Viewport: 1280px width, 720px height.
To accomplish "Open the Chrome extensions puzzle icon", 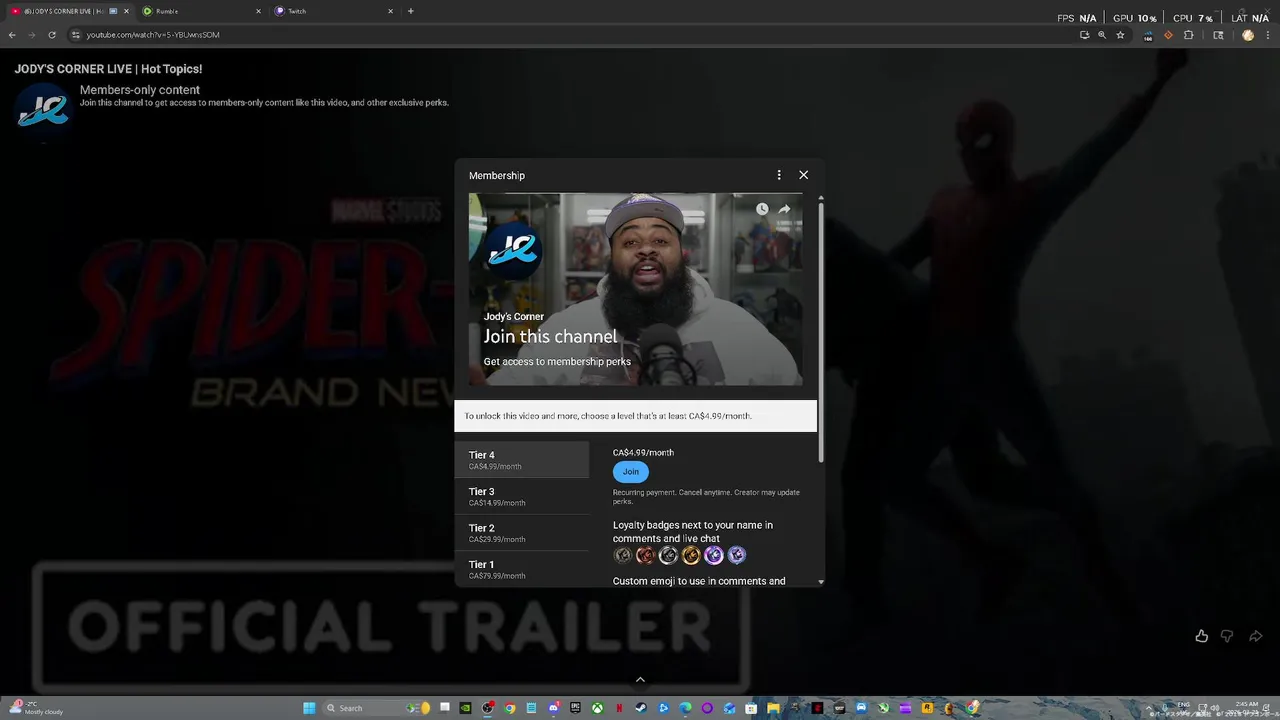I will point(1188,35).
